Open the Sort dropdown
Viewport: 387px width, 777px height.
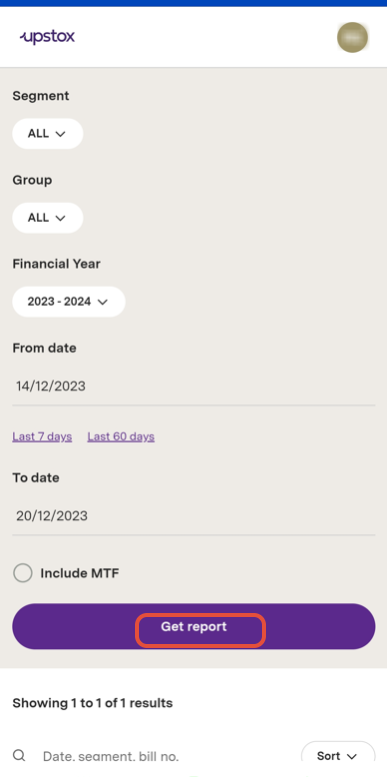click(338, 756)
